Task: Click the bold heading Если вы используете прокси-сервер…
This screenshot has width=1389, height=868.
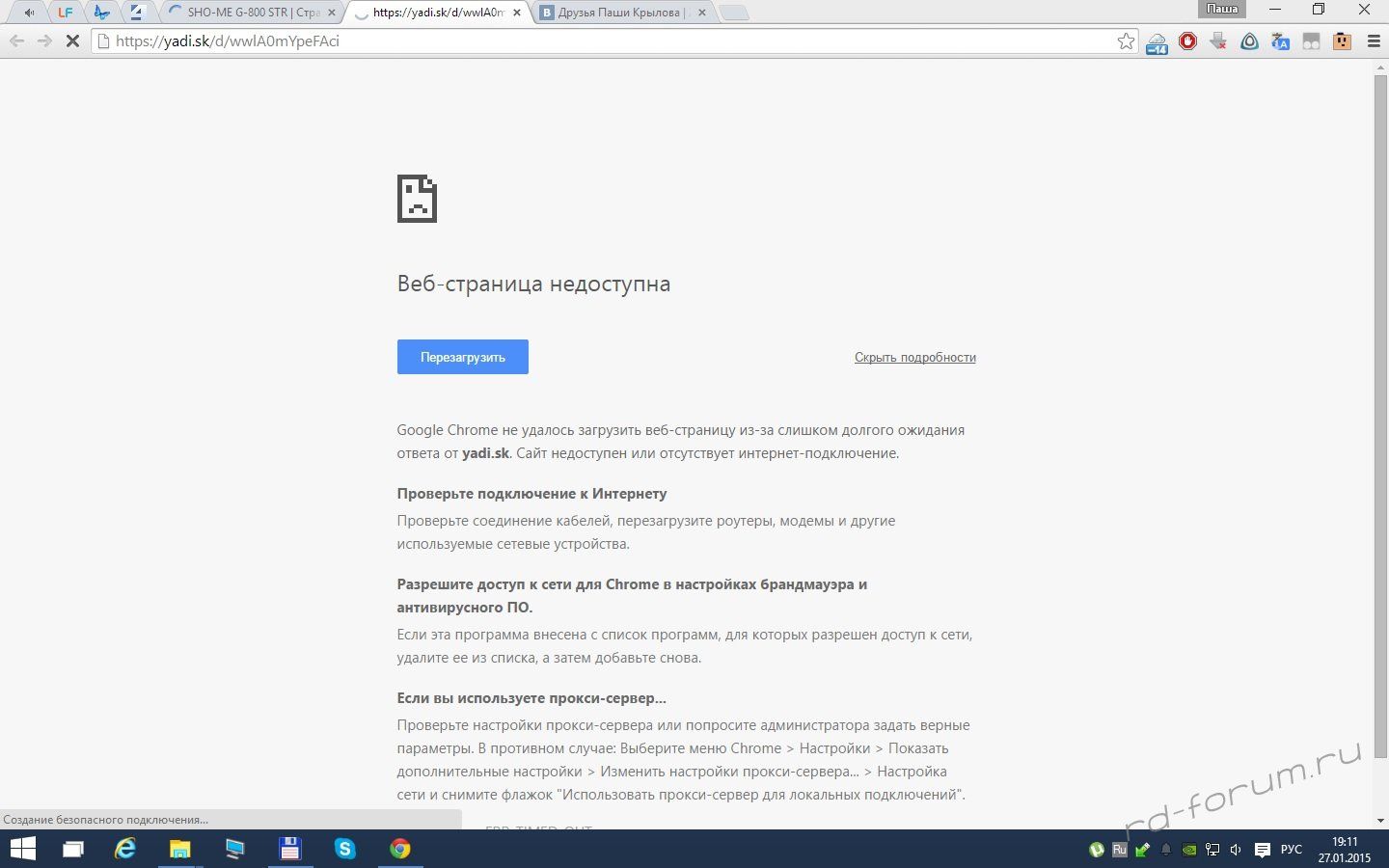Action: [x=531, y=698]
